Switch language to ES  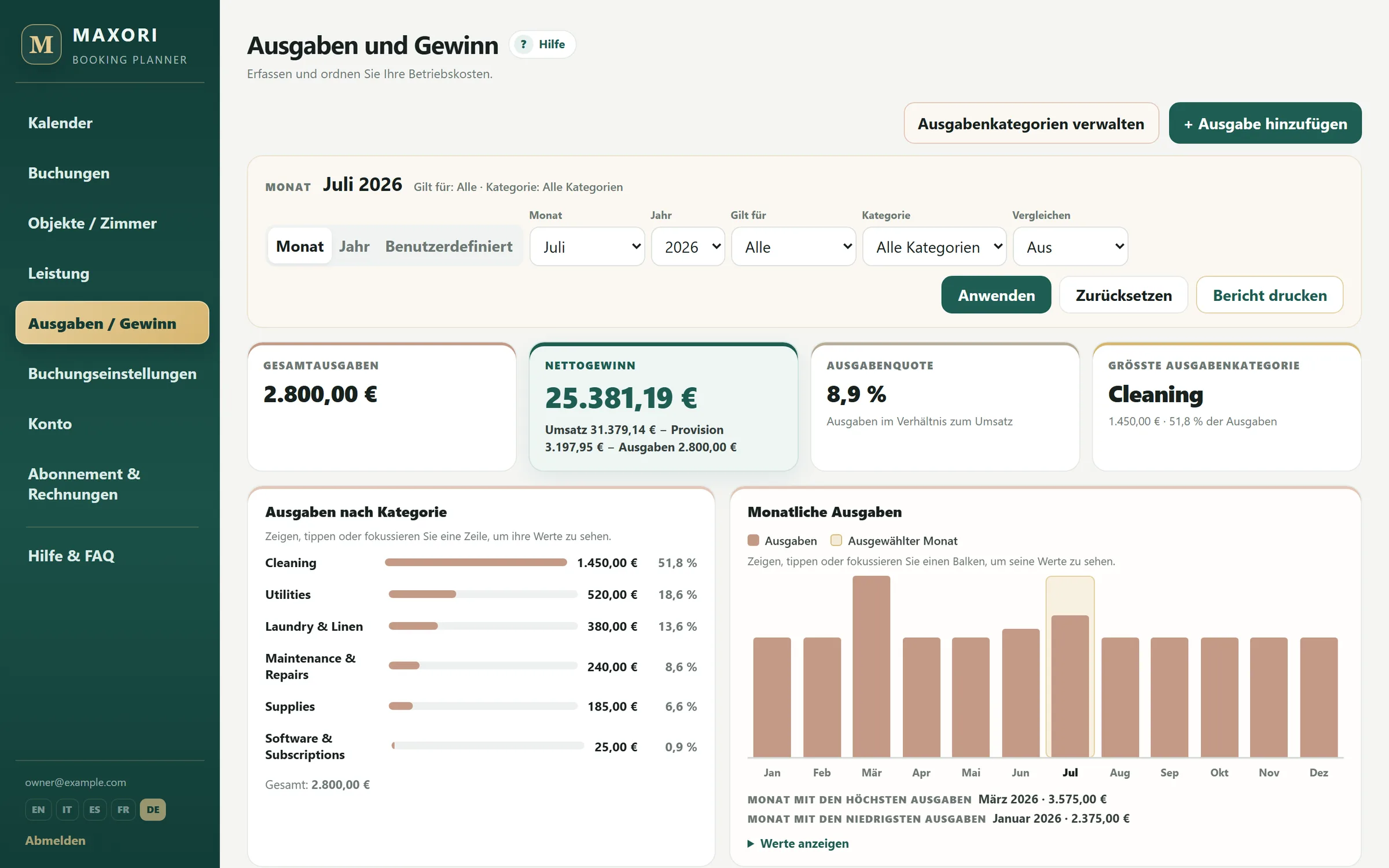click(95, 810)
